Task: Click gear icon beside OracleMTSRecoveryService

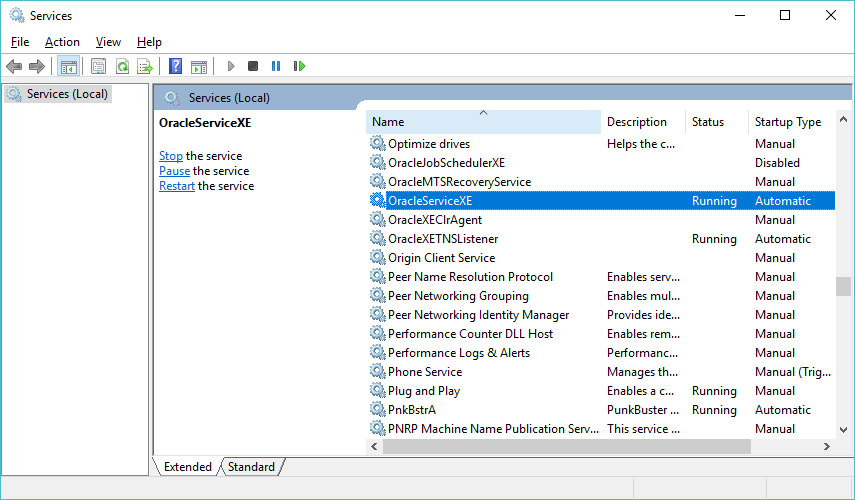Action: (377, 182)
